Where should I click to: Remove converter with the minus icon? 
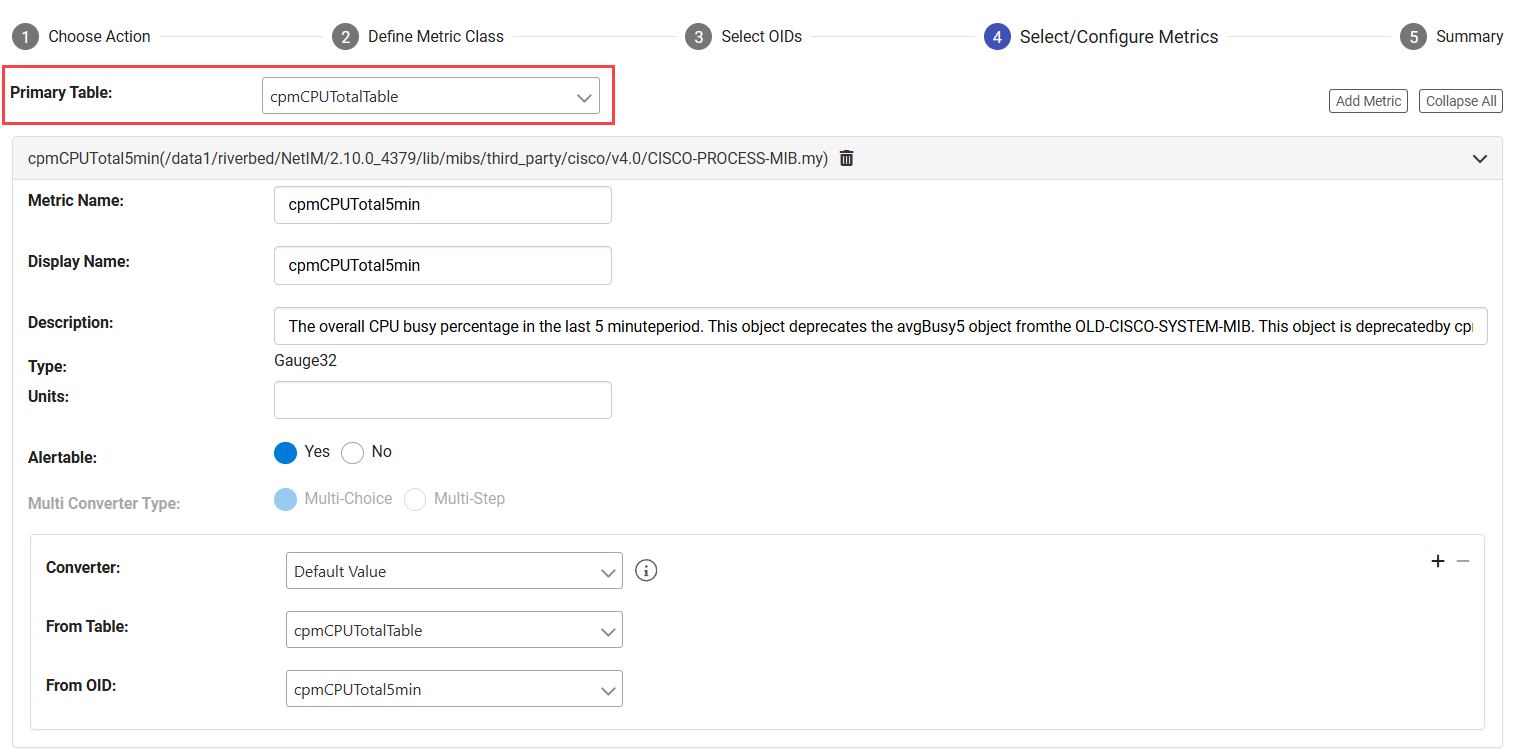[1463, 561]
